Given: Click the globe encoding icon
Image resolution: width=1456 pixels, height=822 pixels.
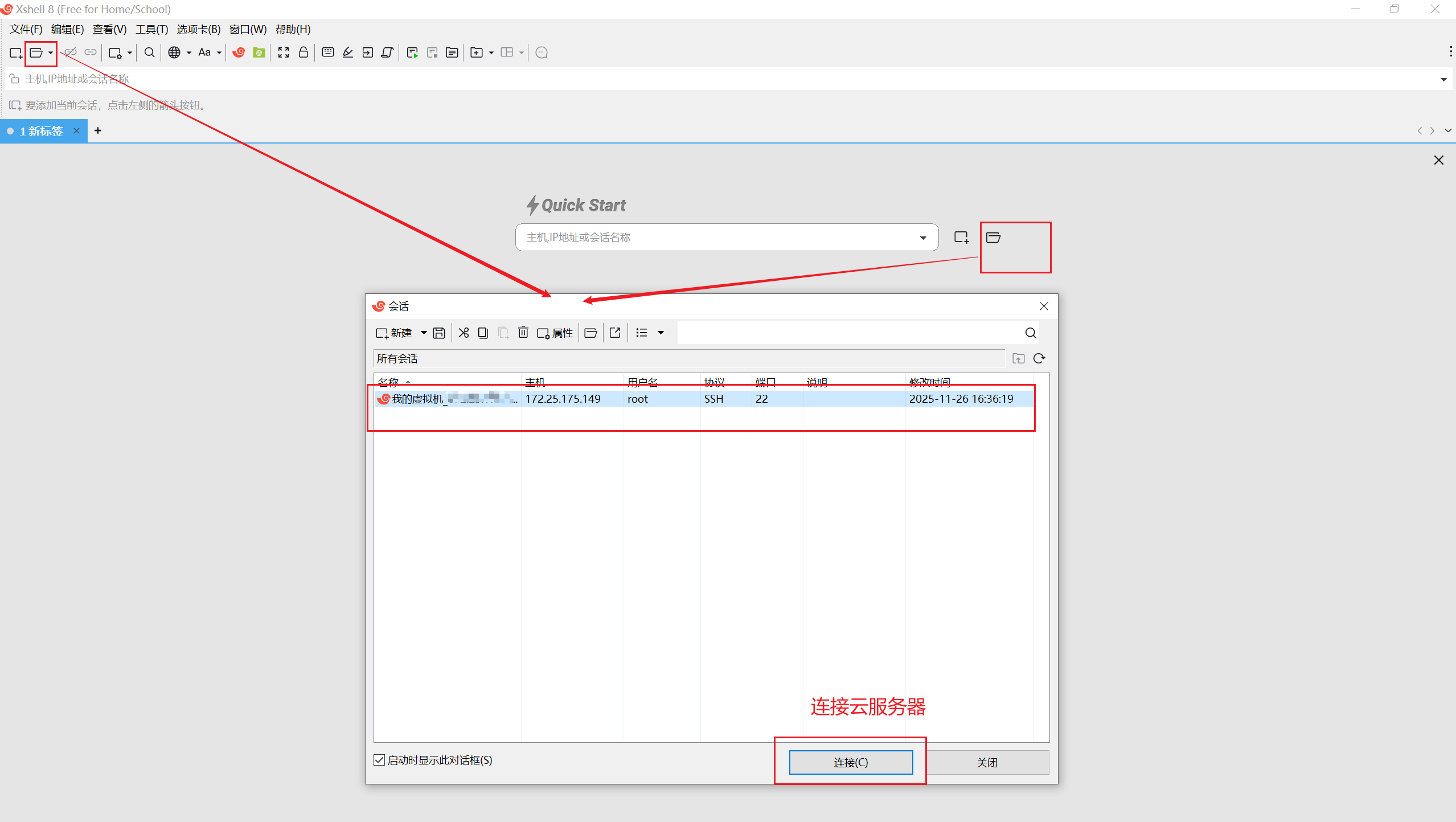Looking at the screenshot, I should click(x=174, y=52).
